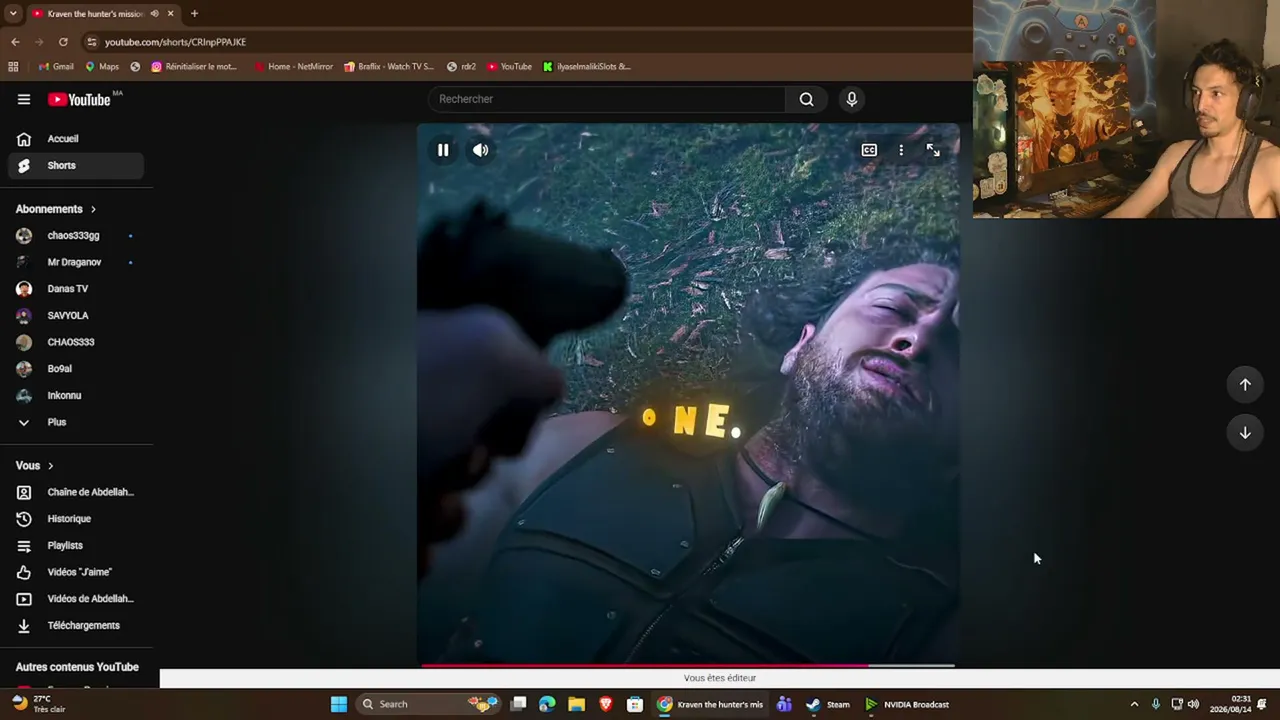Mute the Short's volume
This screenshot has height=720, width=1280.
pos(481,150)
